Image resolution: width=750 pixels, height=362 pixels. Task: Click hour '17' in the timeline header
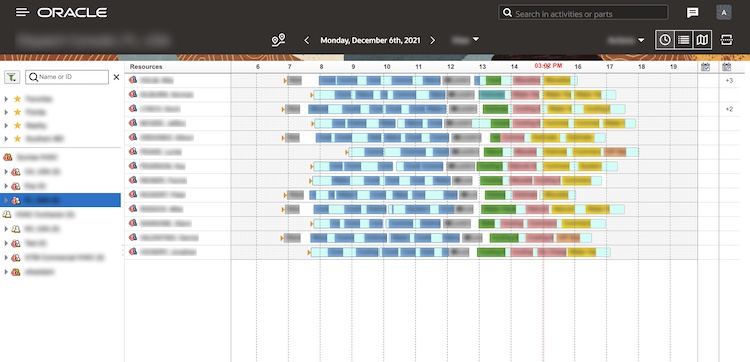point(610,67)
